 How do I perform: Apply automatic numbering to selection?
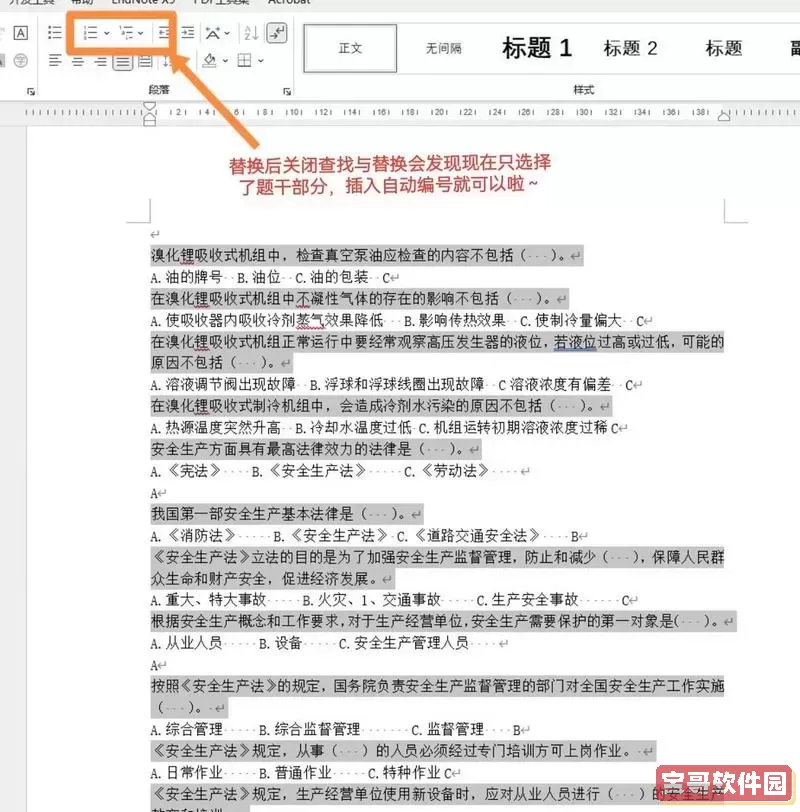pos(91,33)
